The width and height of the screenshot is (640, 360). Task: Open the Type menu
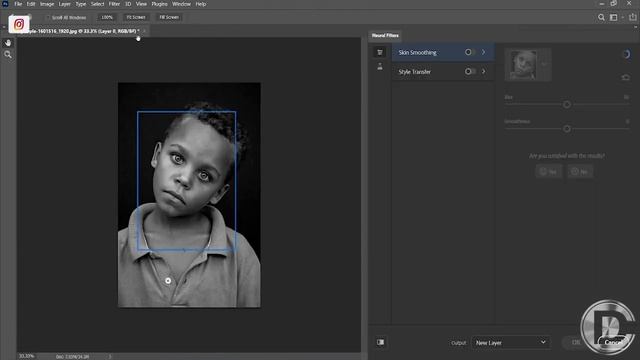pos(81,4)
